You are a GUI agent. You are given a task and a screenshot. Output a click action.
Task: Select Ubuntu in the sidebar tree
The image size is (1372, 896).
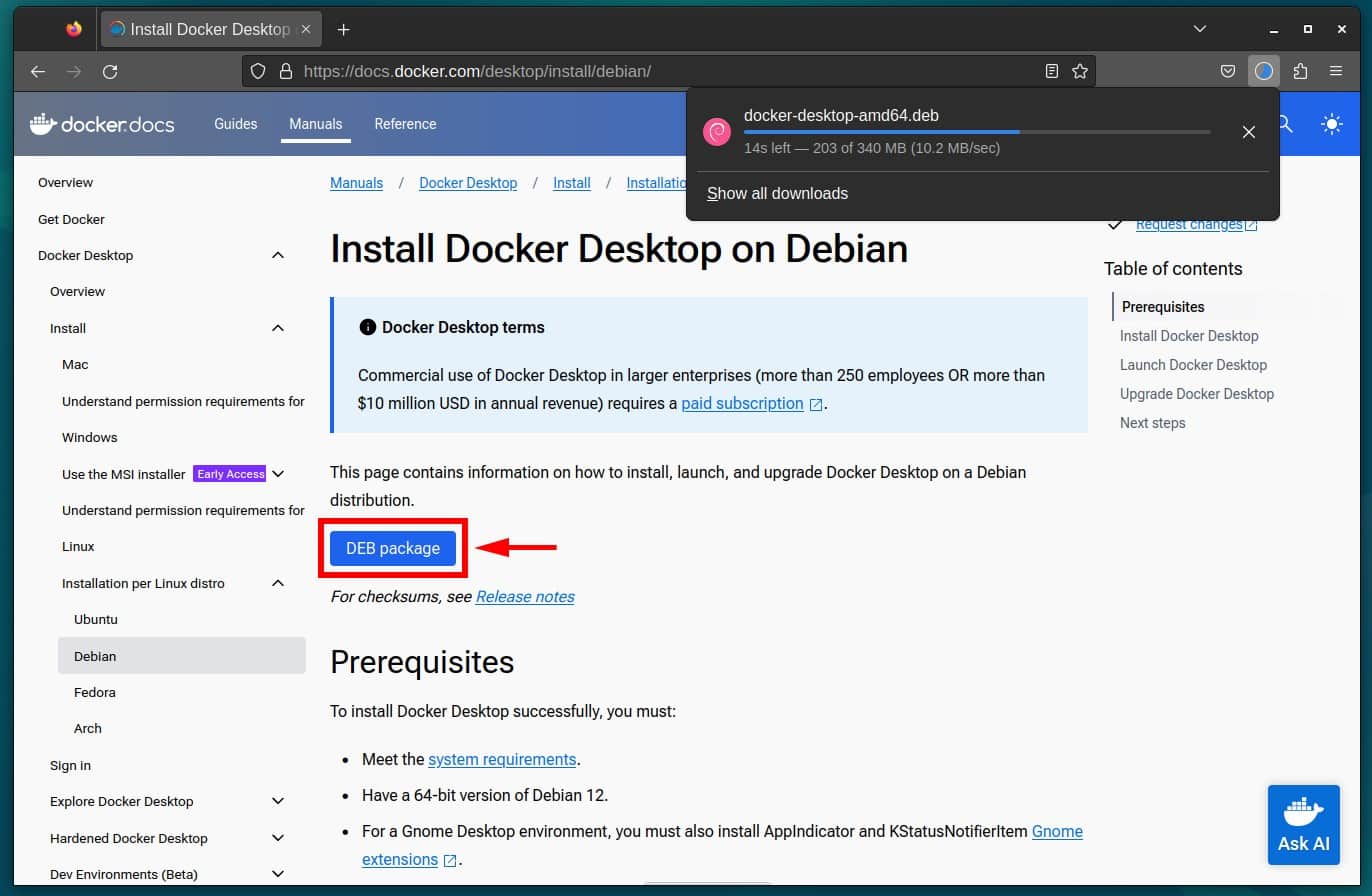point(96,619)
